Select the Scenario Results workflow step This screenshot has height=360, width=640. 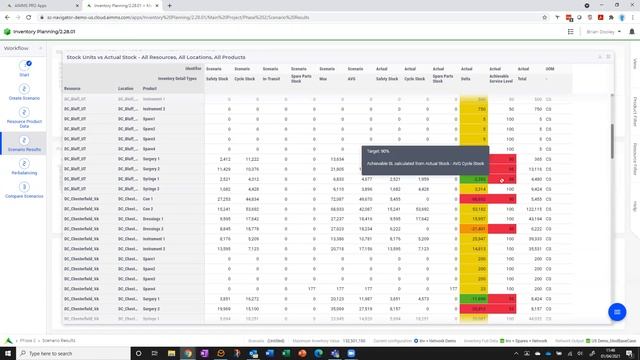pos(24,143)
